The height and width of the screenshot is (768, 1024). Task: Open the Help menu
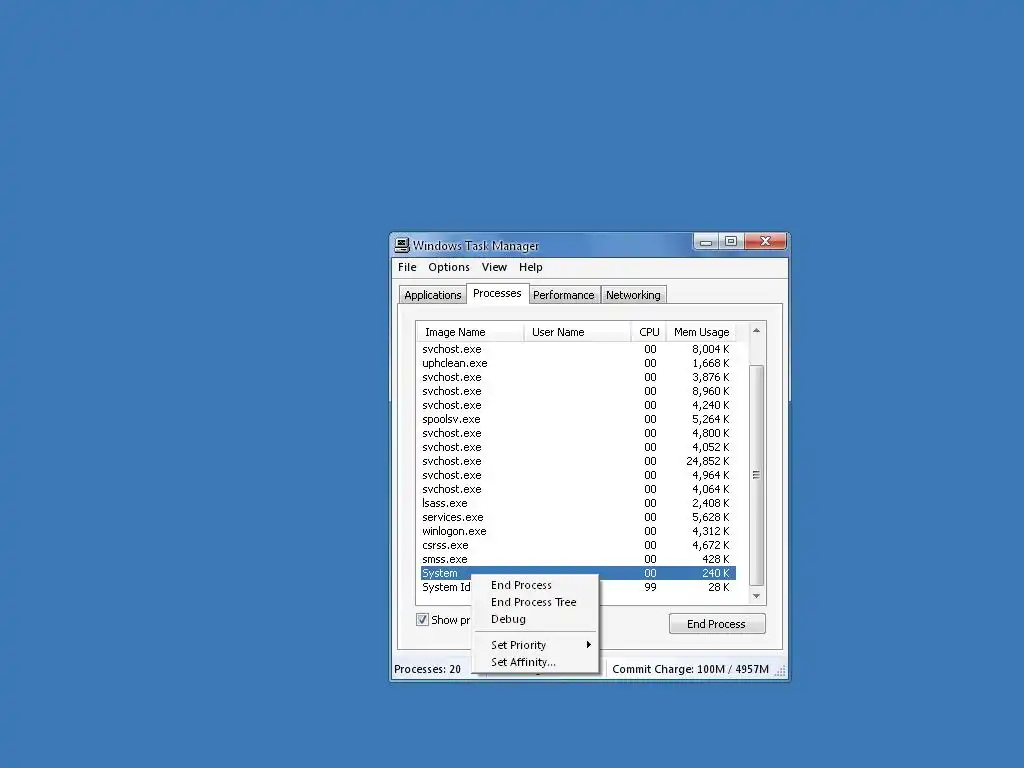(531, 267)
